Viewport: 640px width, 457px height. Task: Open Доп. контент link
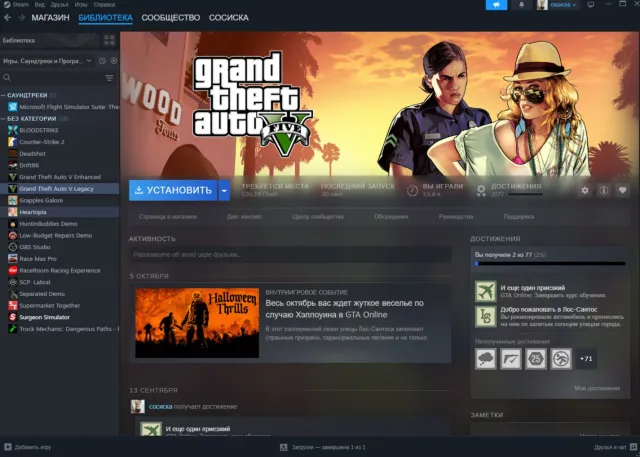(x=244, y=217)
